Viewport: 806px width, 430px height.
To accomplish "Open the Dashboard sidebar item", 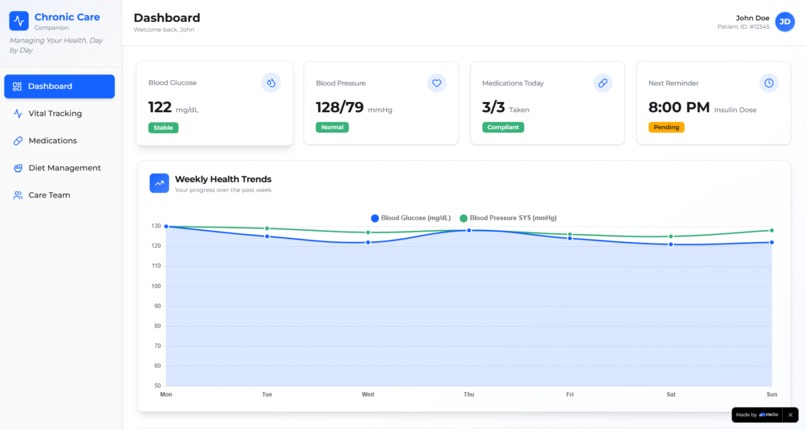I will coord(60,86).
